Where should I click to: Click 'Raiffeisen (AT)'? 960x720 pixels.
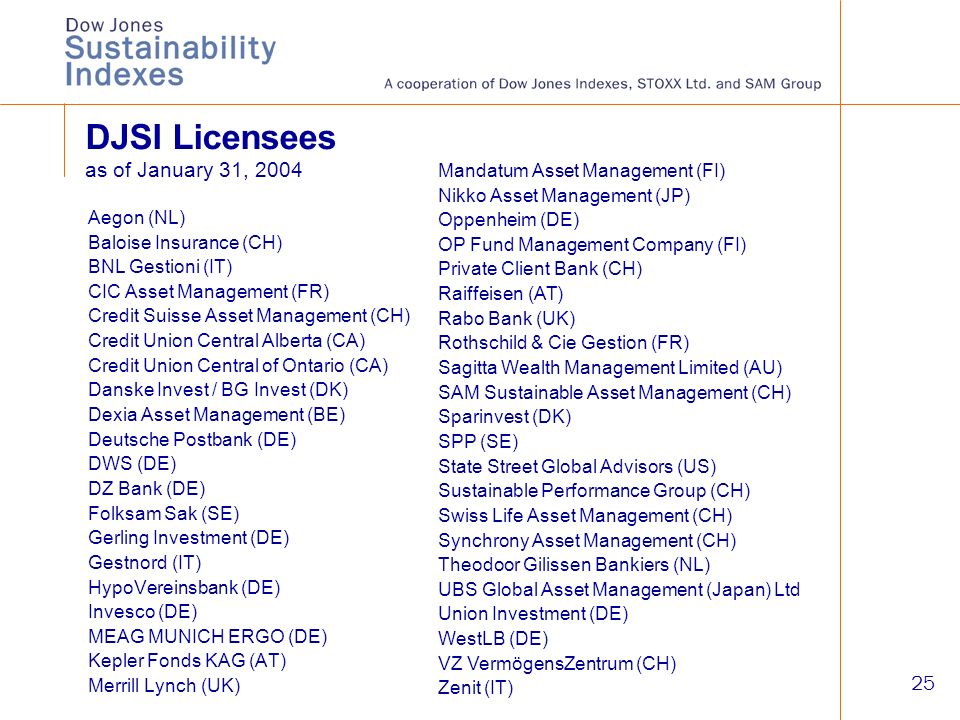[501, 294]
